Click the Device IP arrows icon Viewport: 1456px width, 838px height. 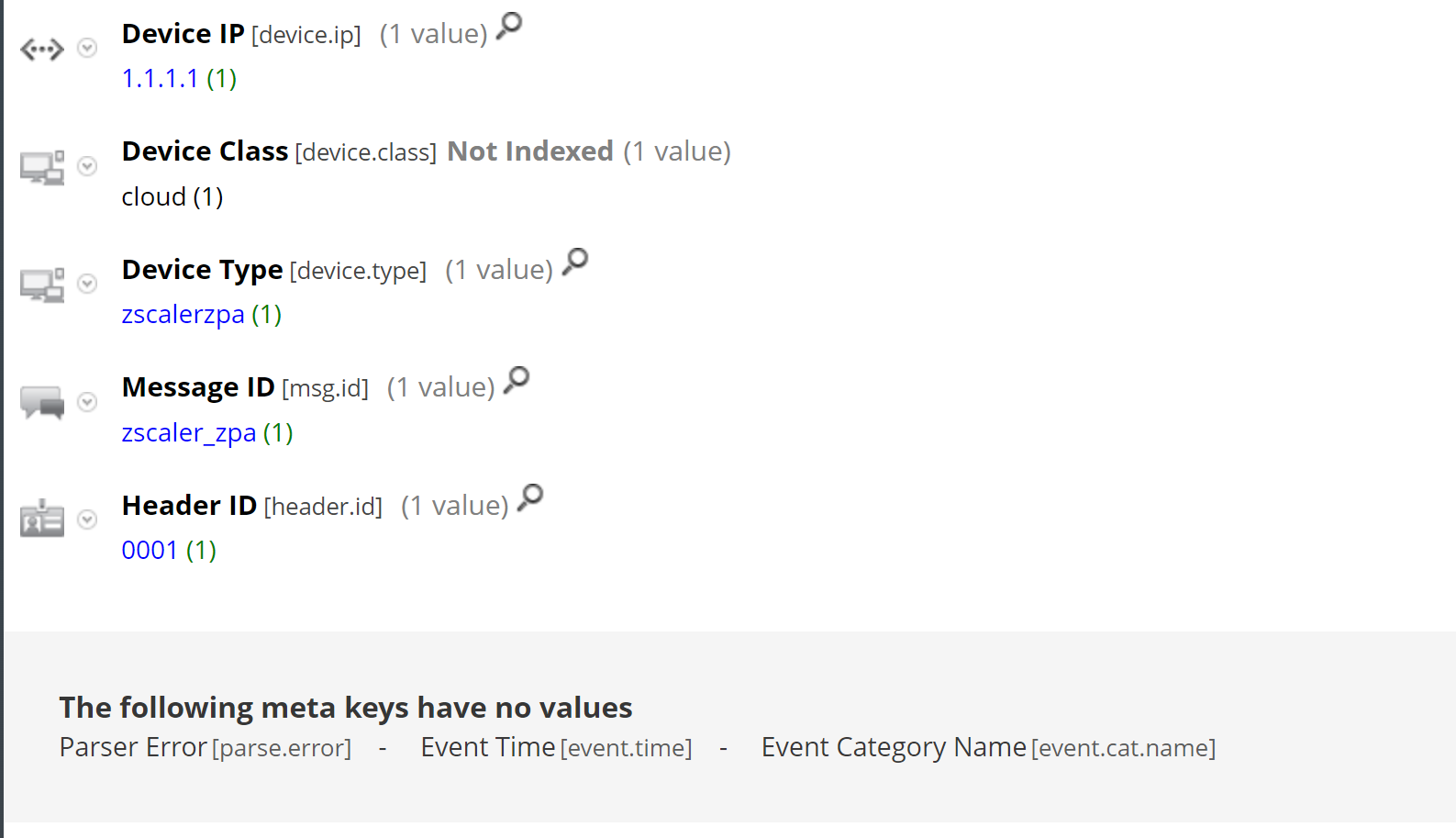click(42, 49)
